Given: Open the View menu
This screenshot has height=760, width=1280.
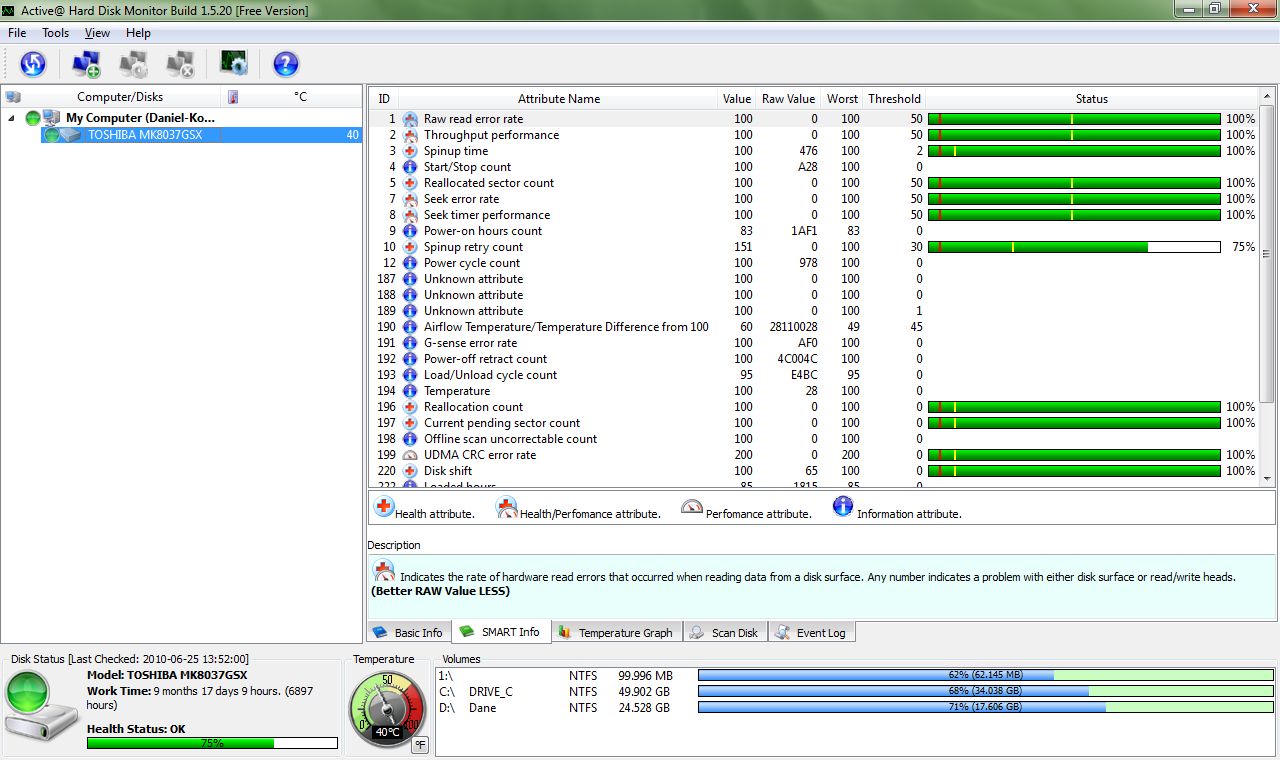Looking at the screenshot, I should tap(97, 32).
